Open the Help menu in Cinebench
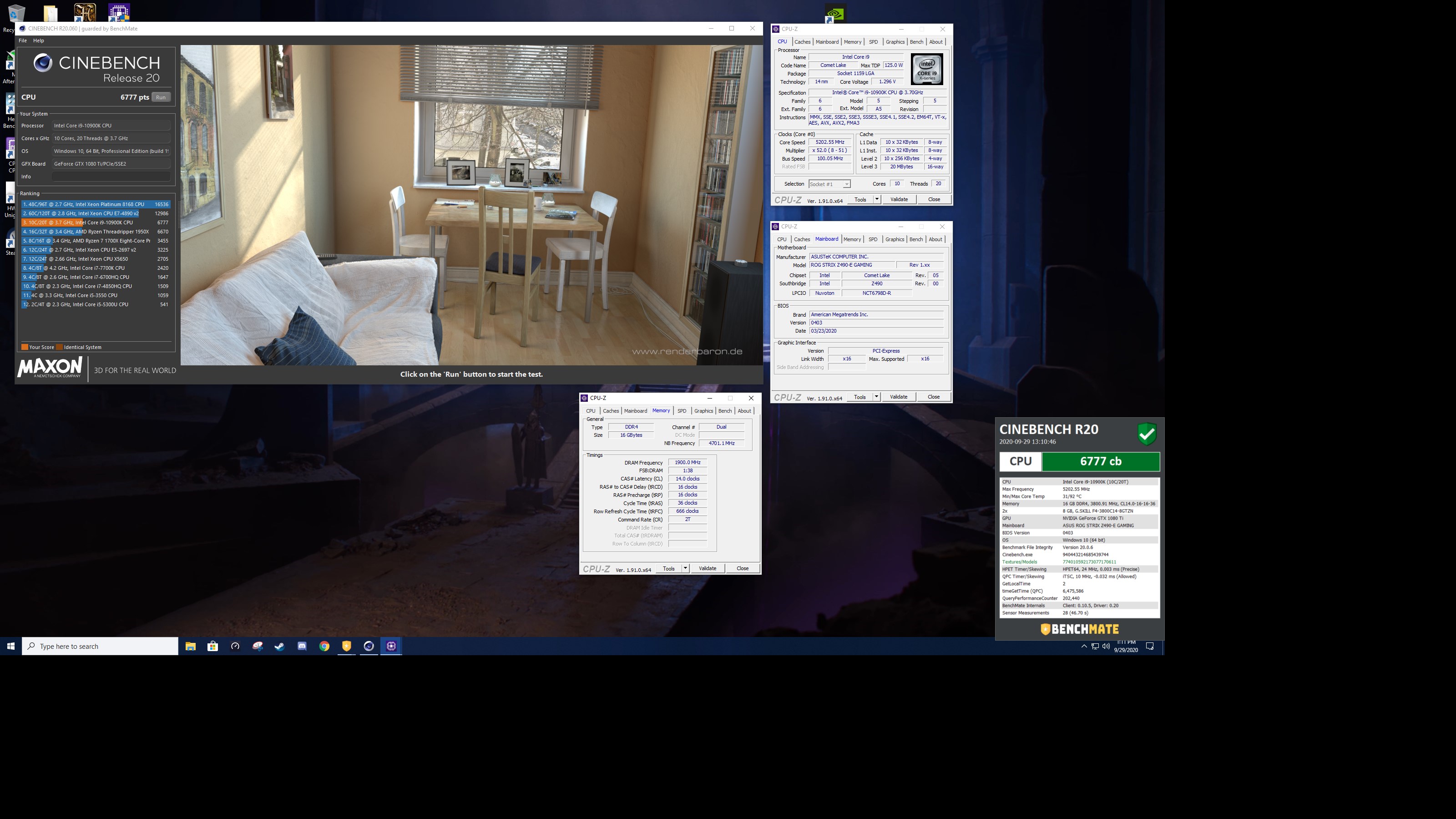 38,40
